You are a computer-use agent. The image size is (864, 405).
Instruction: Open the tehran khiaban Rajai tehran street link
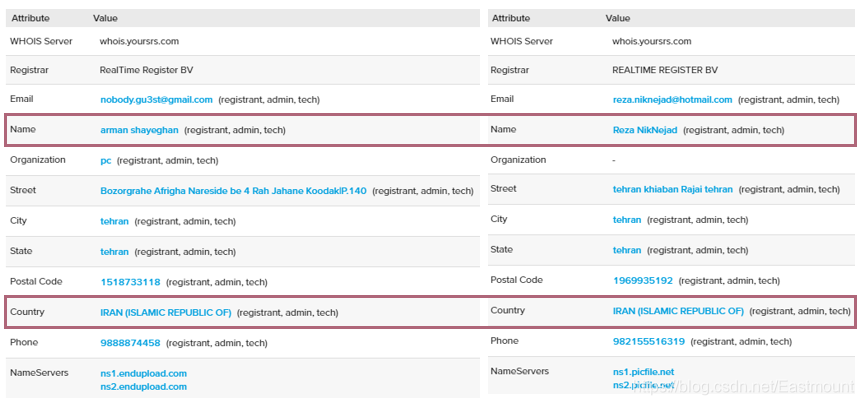673,189
